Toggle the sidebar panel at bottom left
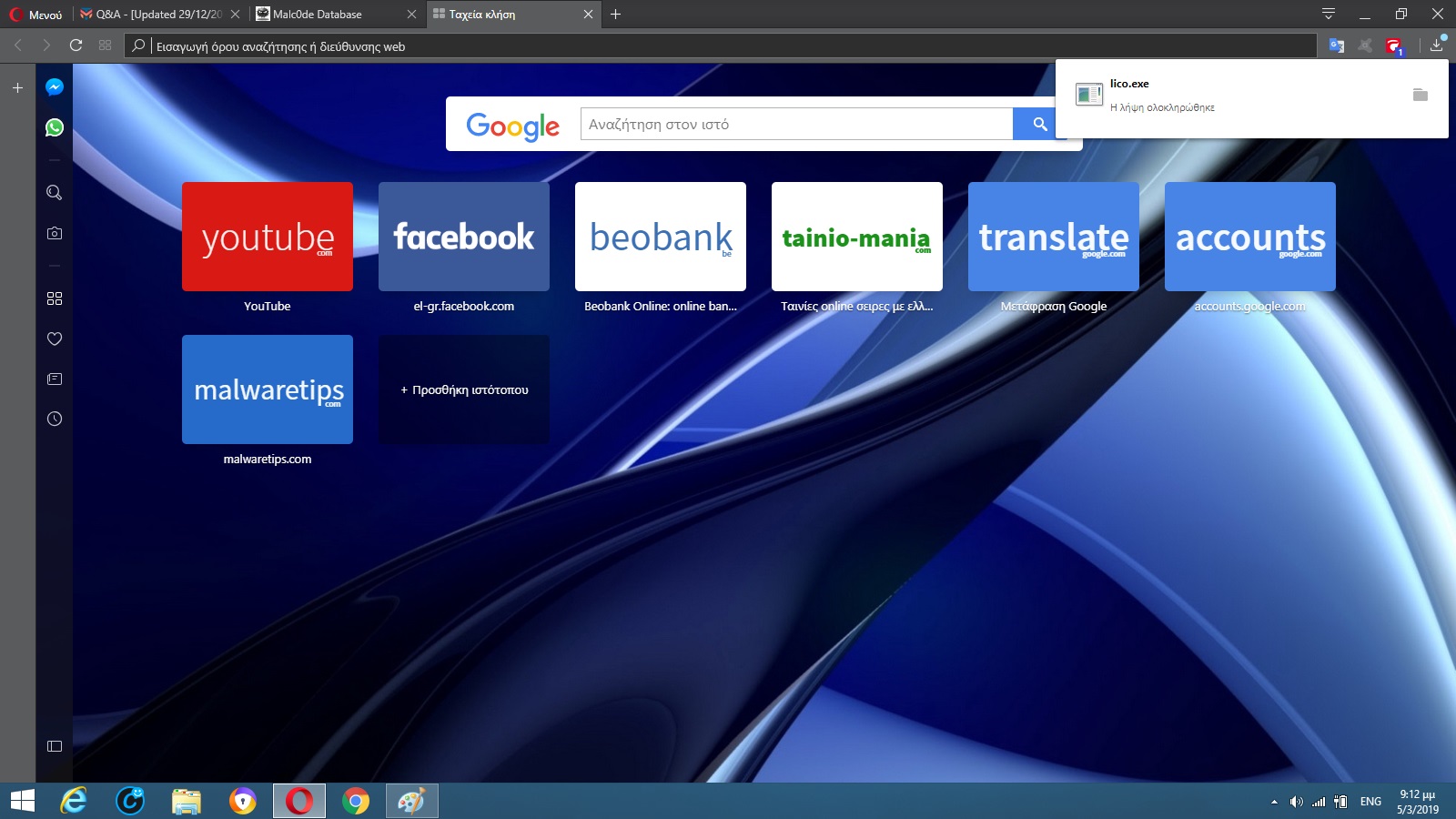Image resolution: width=1456 pixels, height=819 pixels. tap(55, 746)
